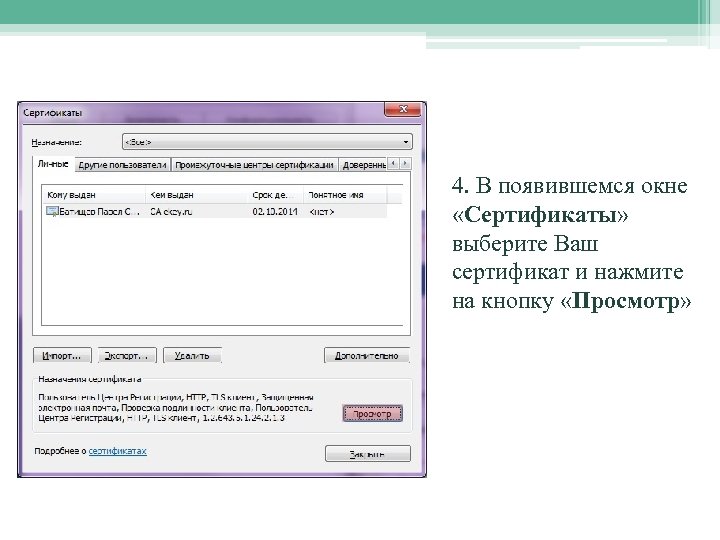The width and height of the screenshot is (720, 540).
Task: Click the Закрыть button
Action: point(367,454)
